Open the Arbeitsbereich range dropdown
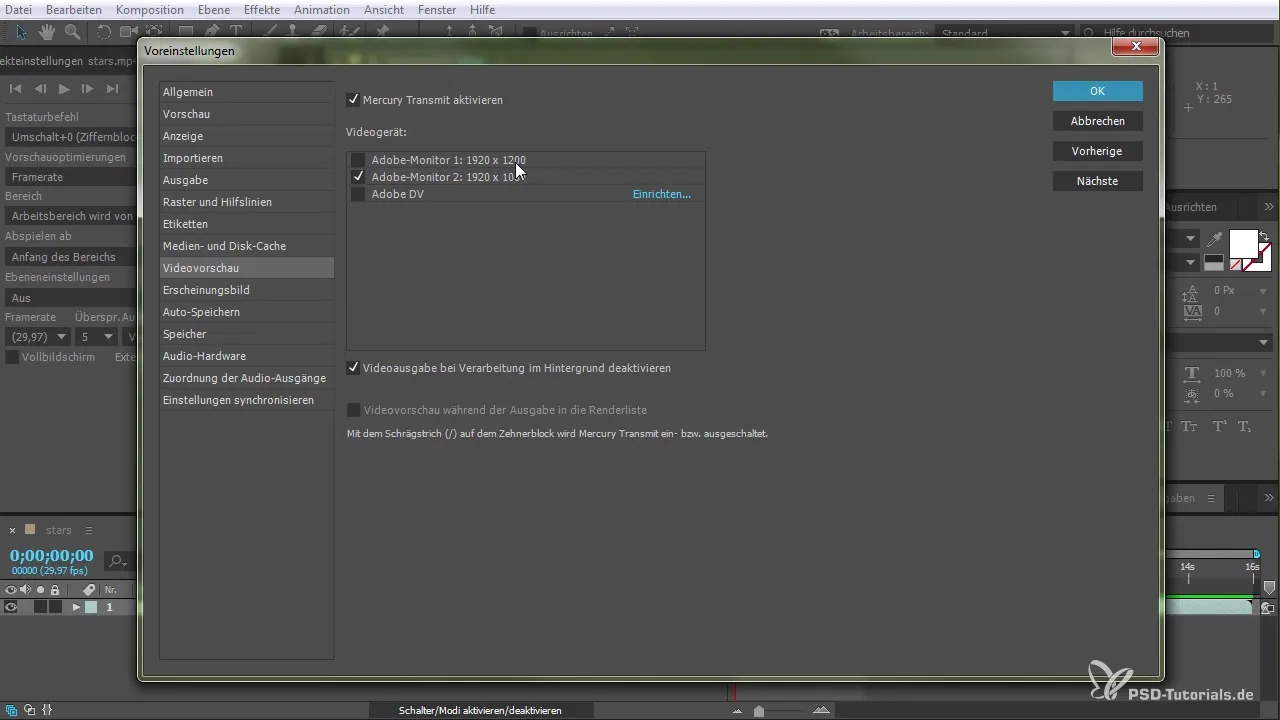This screenshot has height=720, width=1280. point(70,216)
